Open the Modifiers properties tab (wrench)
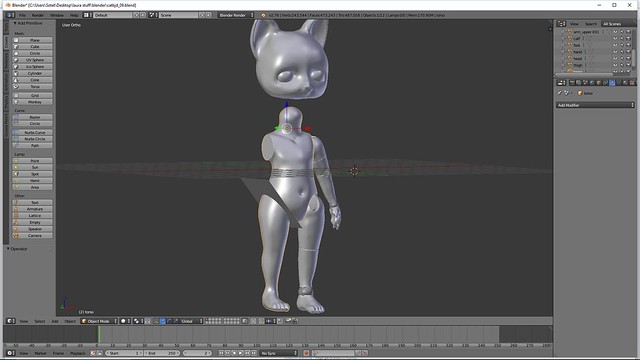Viewport: 640px width, 360px height. (612, 83)
